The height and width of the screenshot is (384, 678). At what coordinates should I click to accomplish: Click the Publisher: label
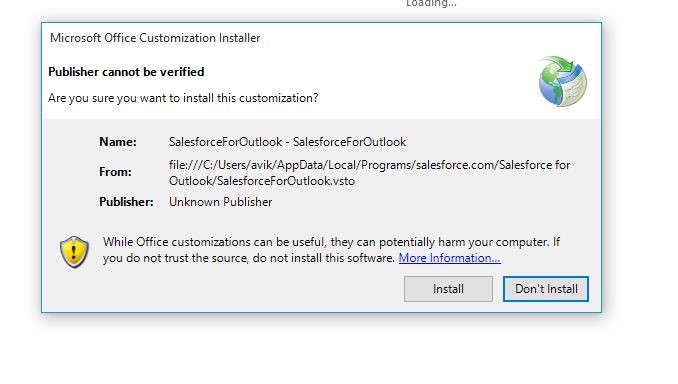point(126,202)
